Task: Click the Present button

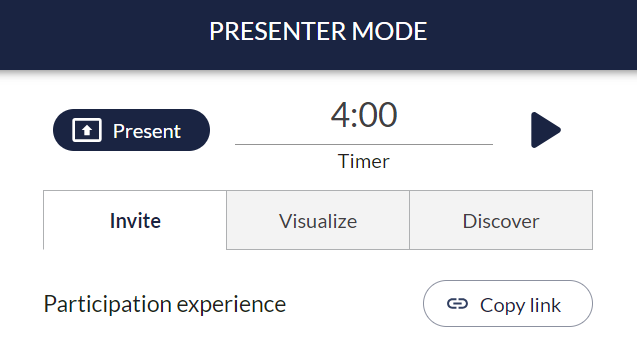Action: pos(131,130)
